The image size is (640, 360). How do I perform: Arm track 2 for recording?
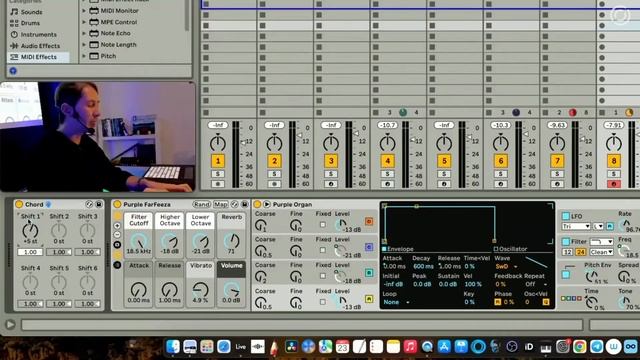pyautogui.click(x=274, y=184)
